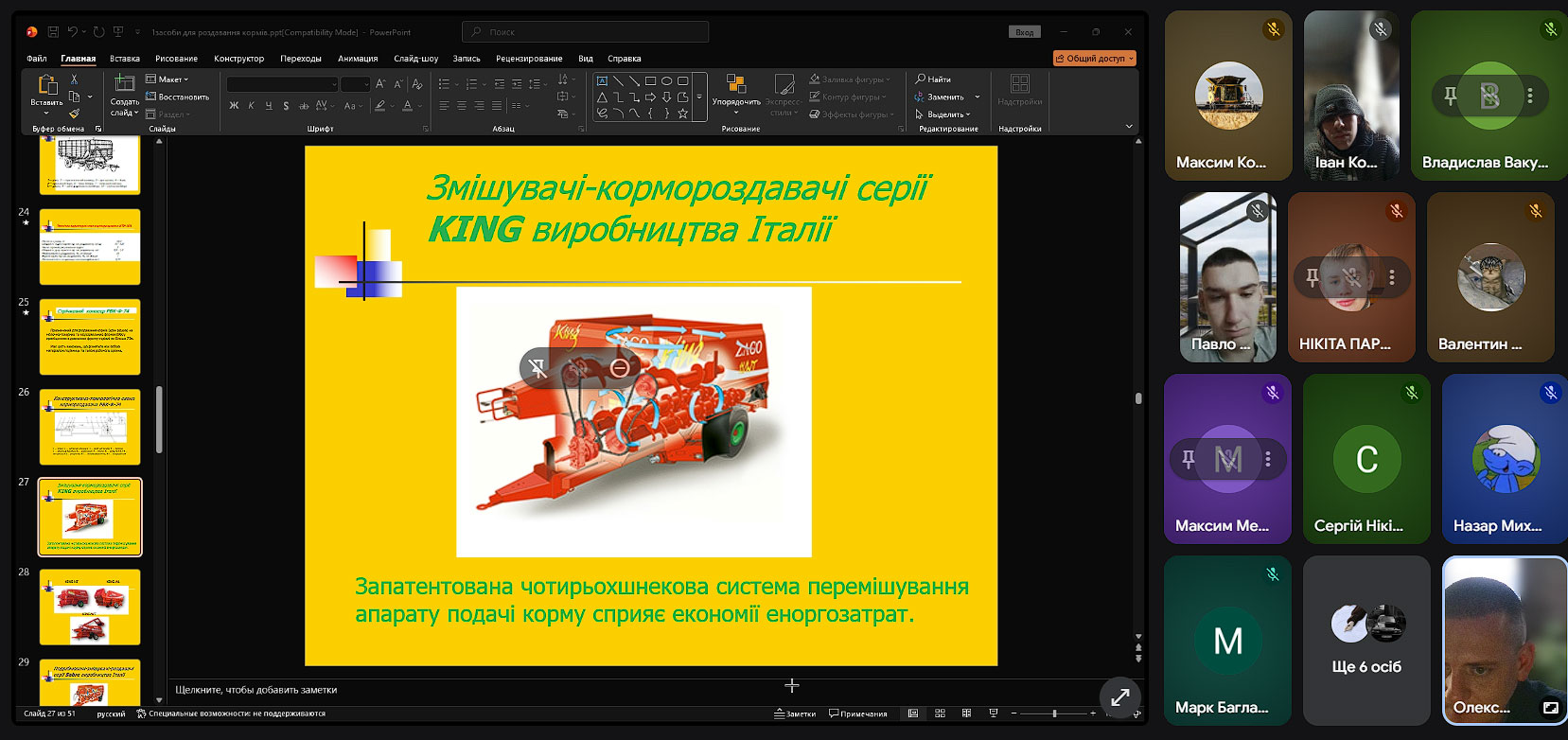Adjust the zoom slider in status bar

tap(1054, 714)
